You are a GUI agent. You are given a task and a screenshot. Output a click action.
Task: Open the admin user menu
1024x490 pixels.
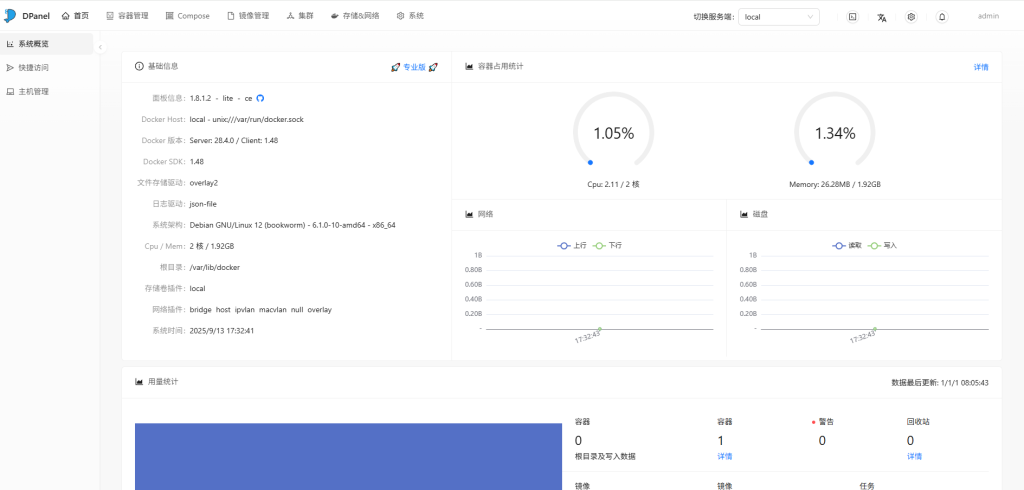pos(988,17)
